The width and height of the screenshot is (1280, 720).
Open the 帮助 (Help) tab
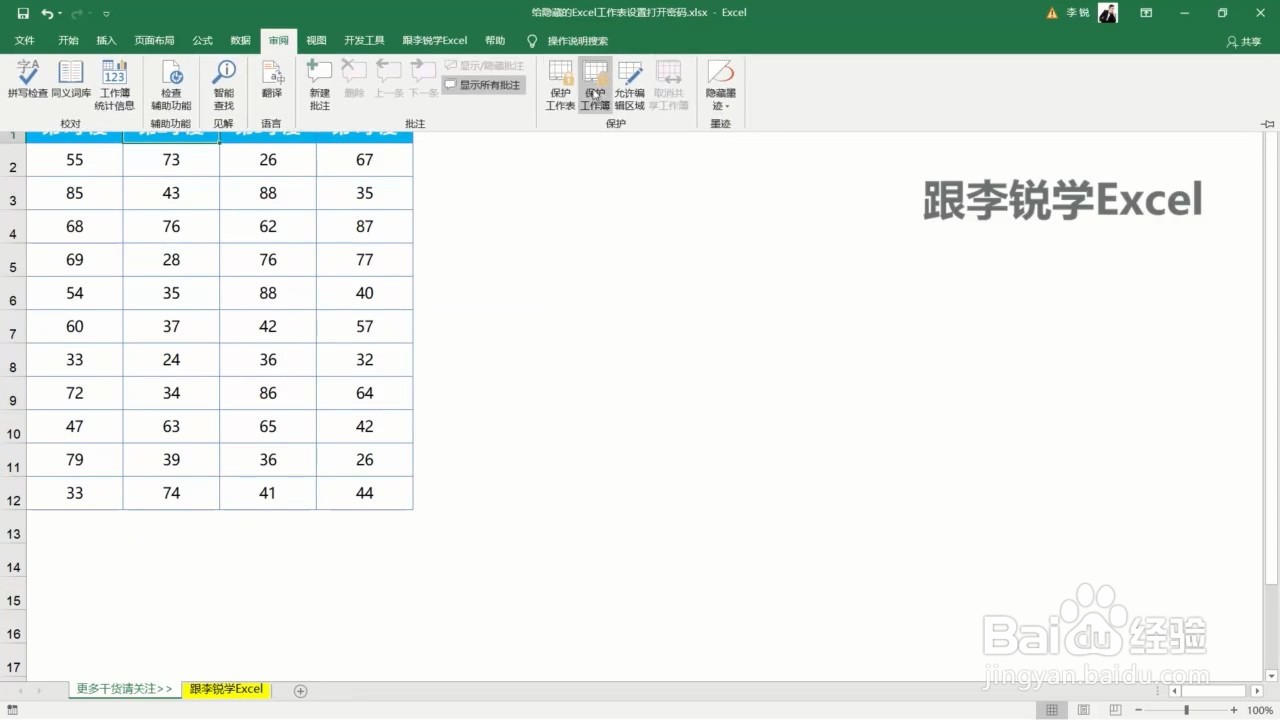tap(495, 41)
